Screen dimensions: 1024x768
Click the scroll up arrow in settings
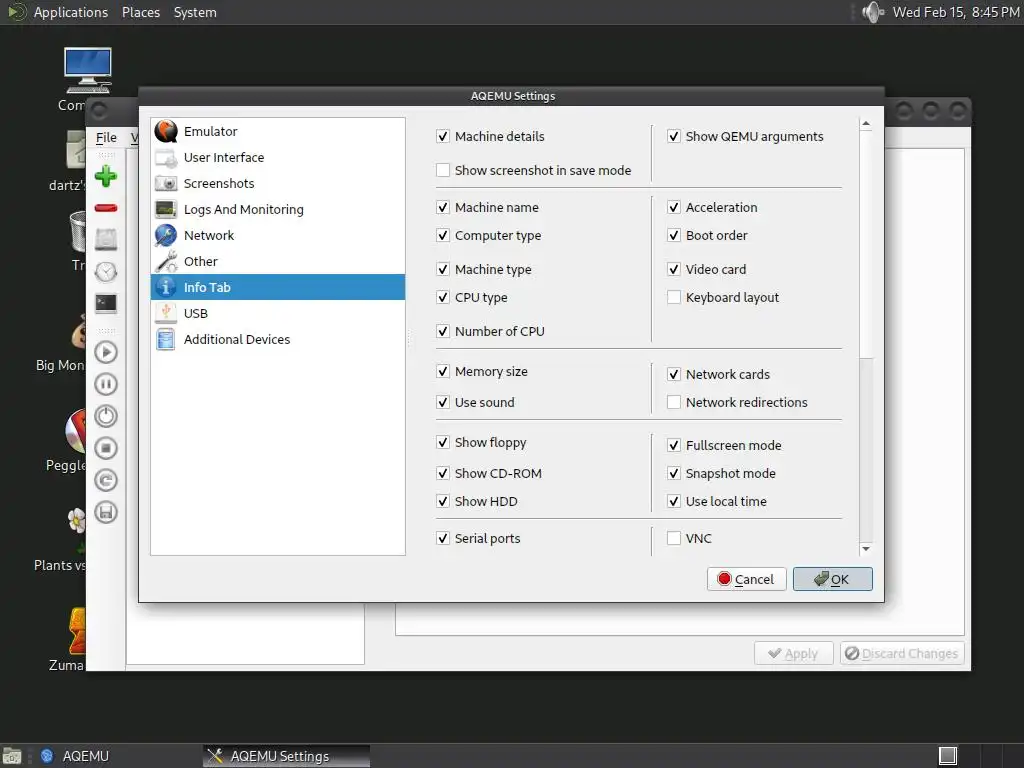point(866,123)
